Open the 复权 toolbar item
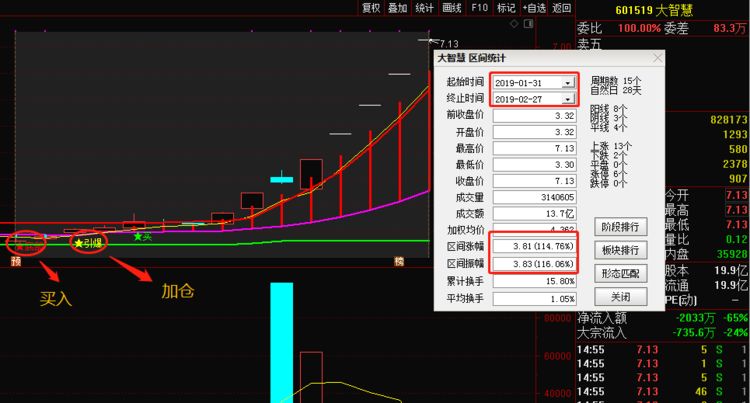The width and height of the screenshot is (750, 403). point(371,8)
